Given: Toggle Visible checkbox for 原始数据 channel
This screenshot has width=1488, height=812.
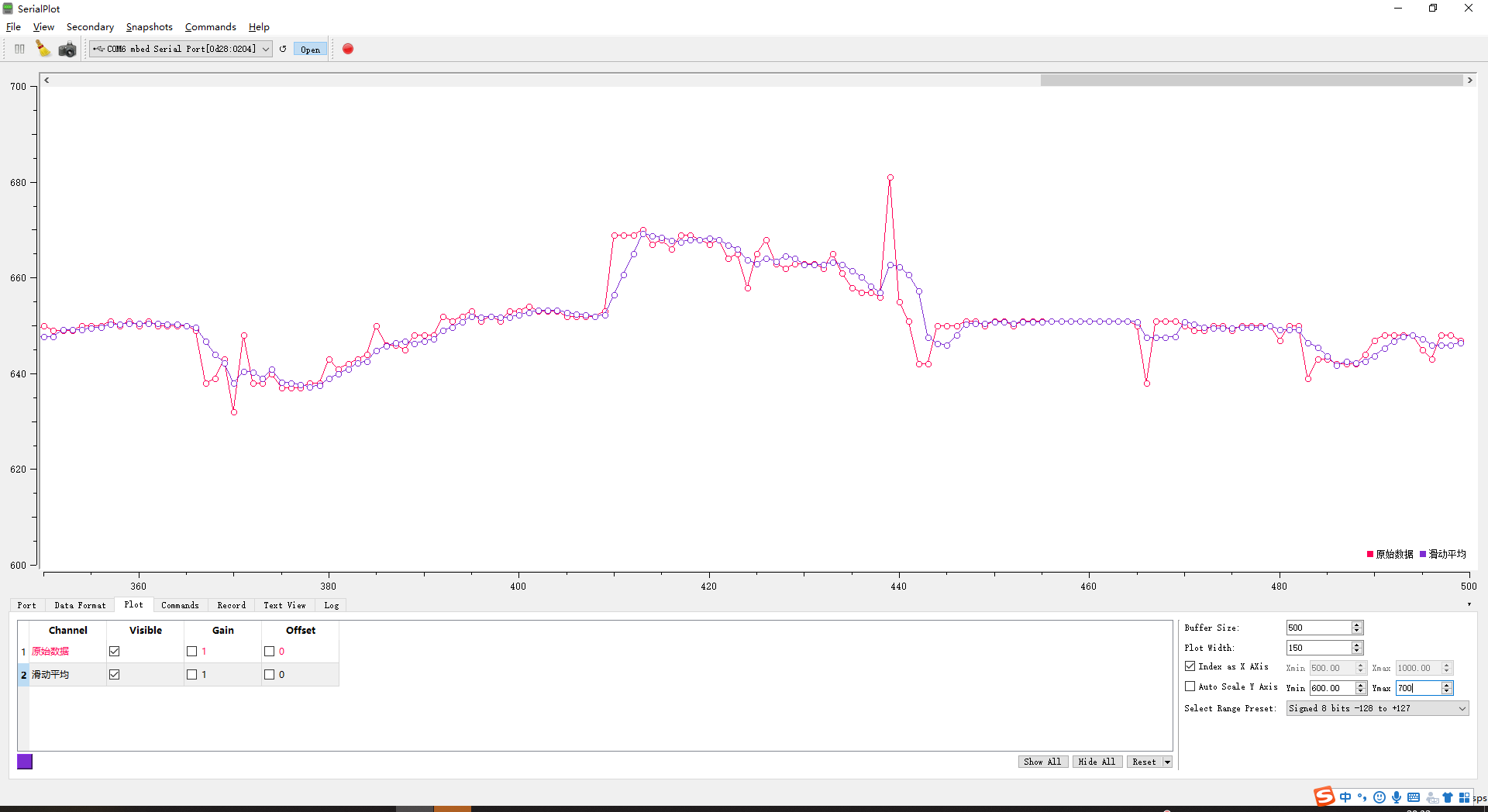Looking at the screenshot, I should coord(115,652).
